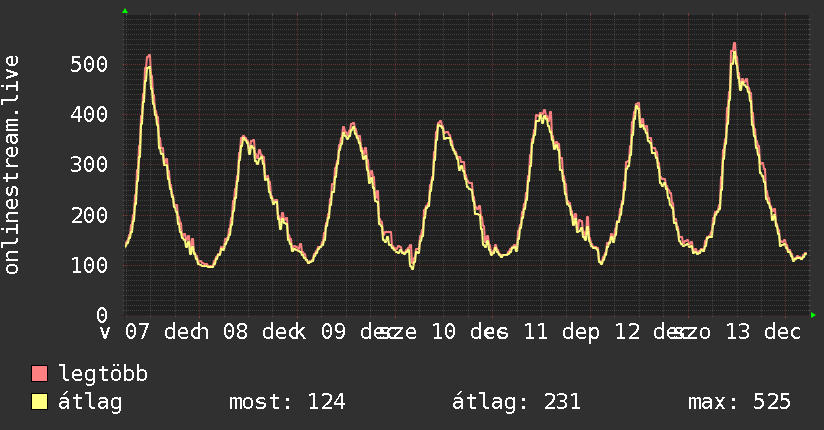Click the 'most: 124' value
Image resolution: width=824 pixels, height=430 pixels.
click(287, 402)
